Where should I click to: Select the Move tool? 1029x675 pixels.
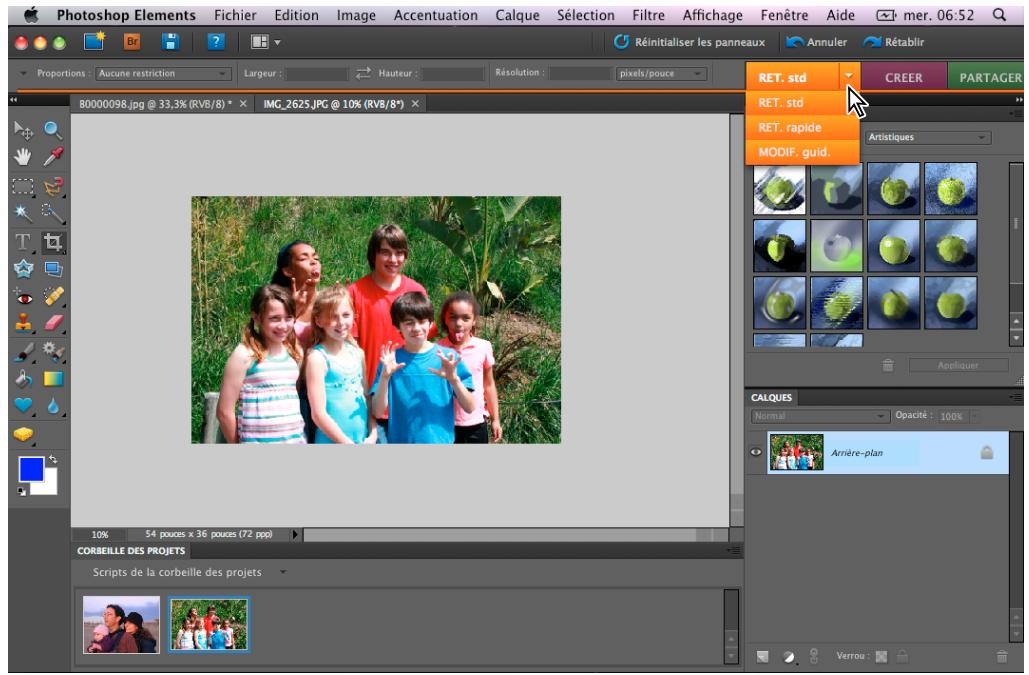23,130
